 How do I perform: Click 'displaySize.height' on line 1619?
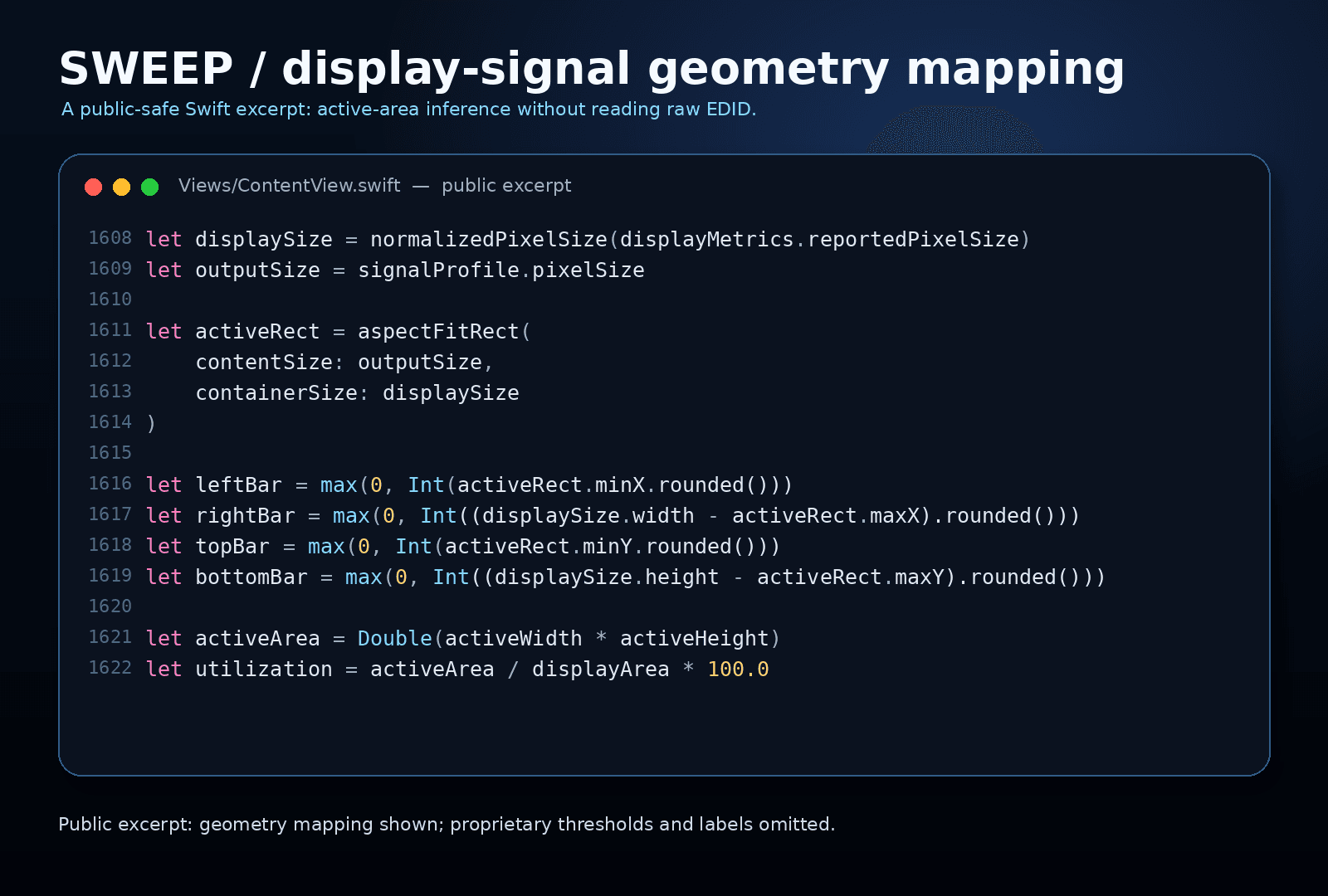pos(607,577)
